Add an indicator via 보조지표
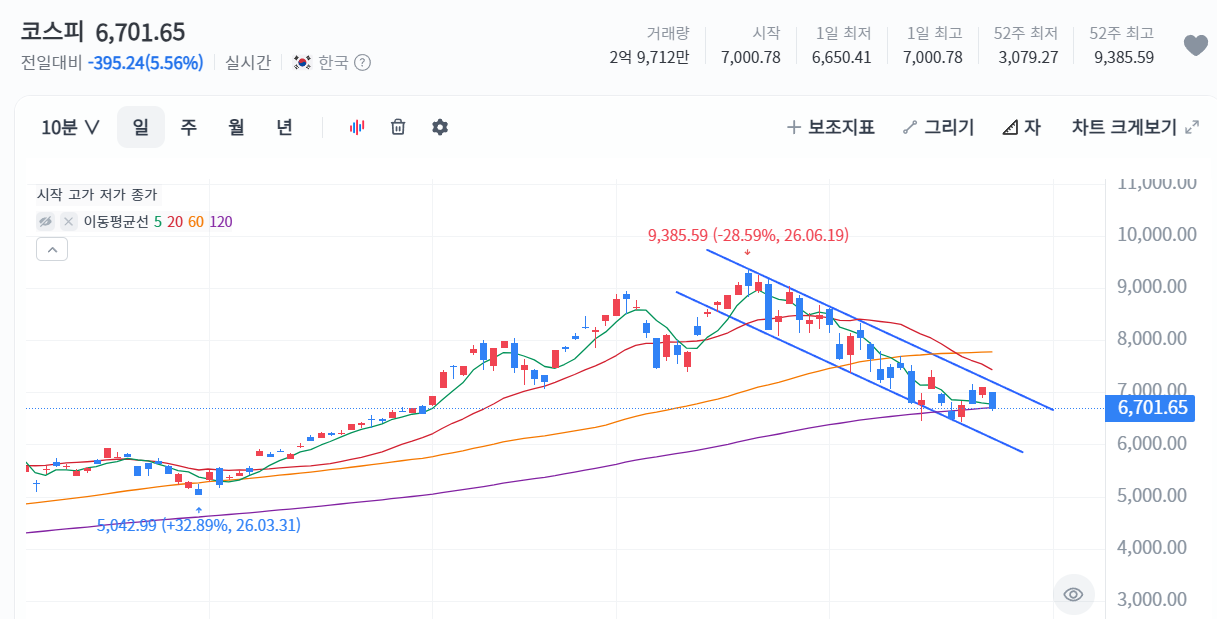 830,127
